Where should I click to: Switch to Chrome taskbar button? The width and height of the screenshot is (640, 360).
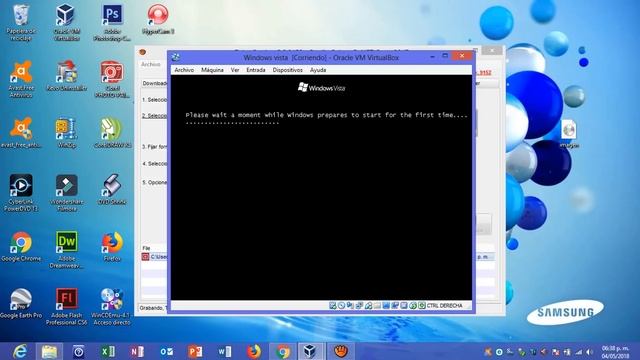[282, 351]
